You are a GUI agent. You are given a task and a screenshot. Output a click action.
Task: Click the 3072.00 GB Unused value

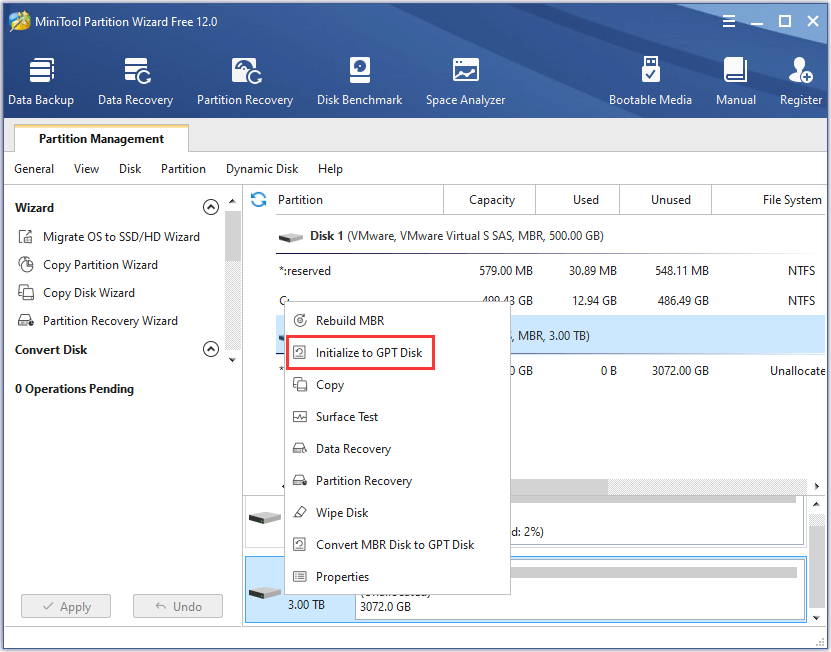[680, 371]
